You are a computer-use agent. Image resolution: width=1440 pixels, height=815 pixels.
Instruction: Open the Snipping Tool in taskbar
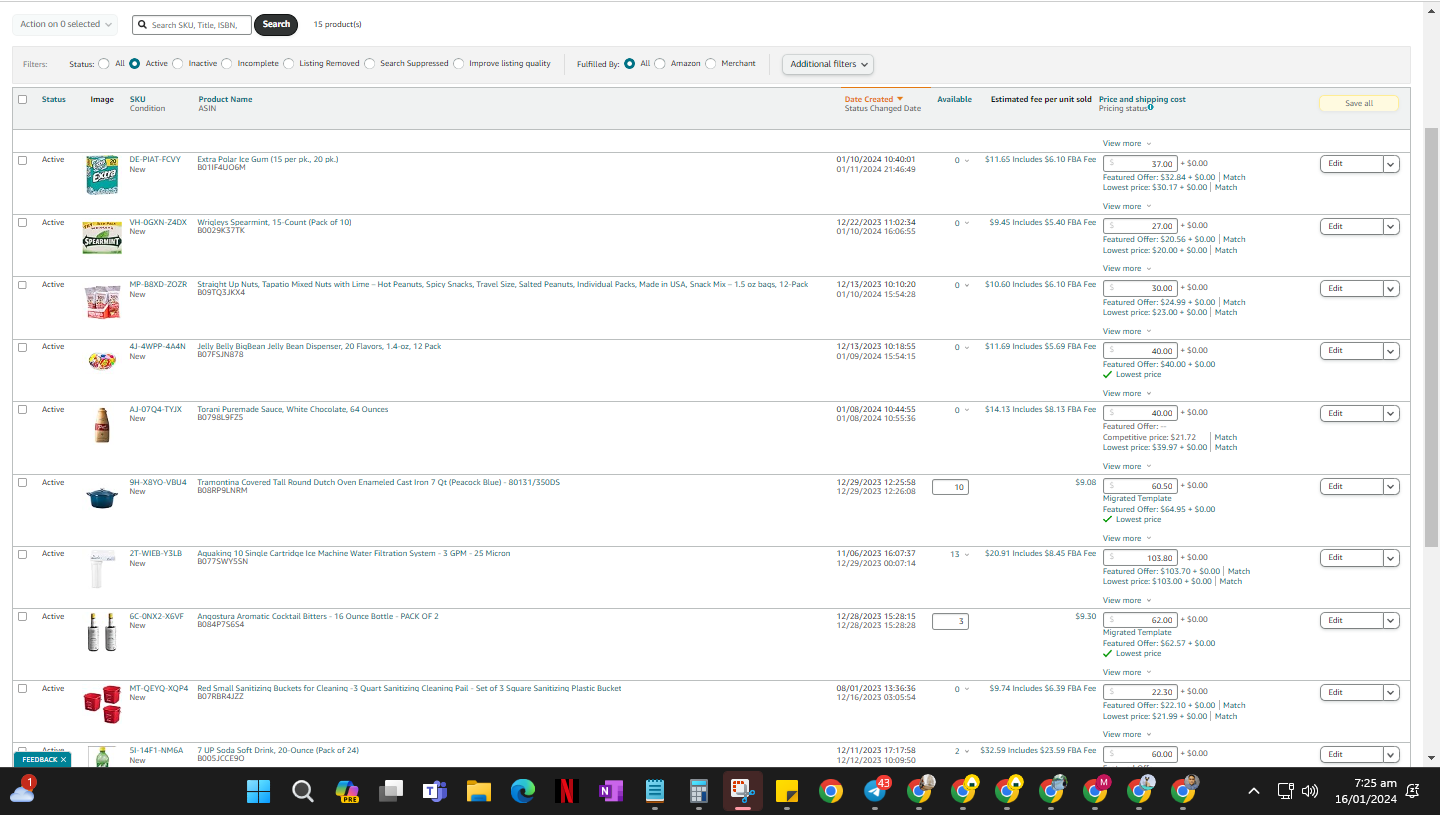[742, 792]
